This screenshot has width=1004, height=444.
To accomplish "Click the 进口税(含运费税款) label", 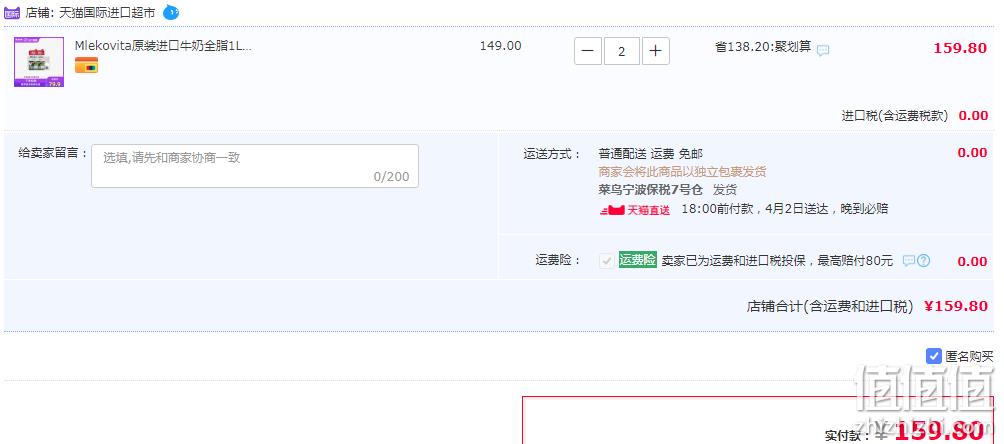I will point(895,116).
